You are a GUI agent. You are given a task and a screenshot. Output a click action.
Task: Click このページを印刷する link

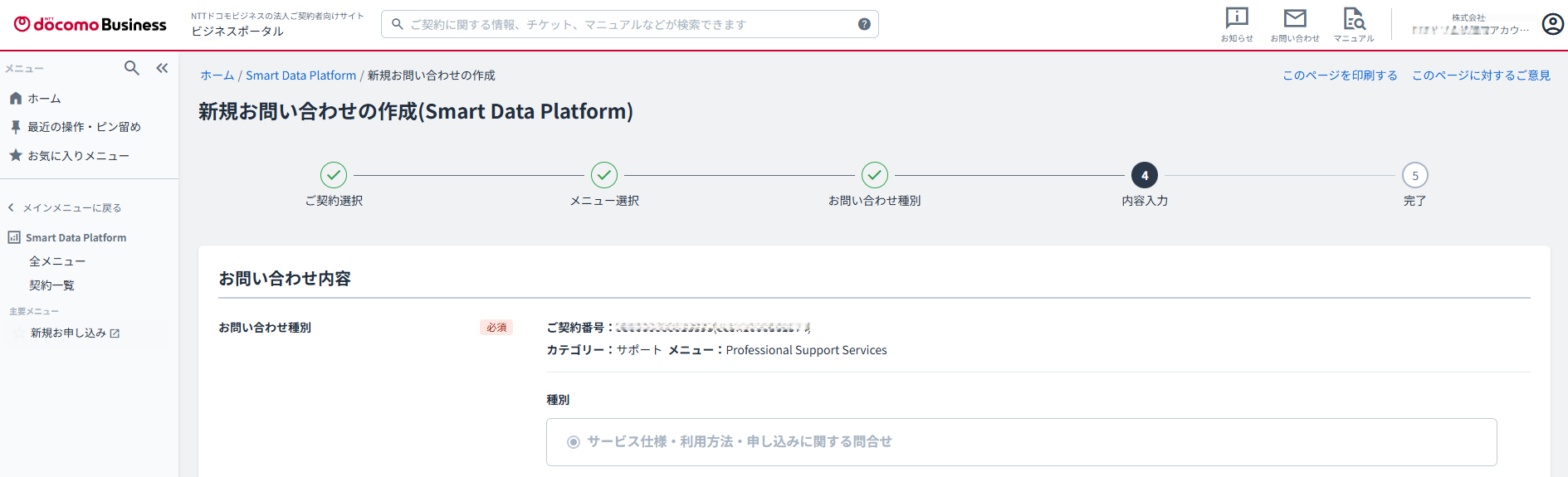pyautogui.click(x=1340, y=75)
